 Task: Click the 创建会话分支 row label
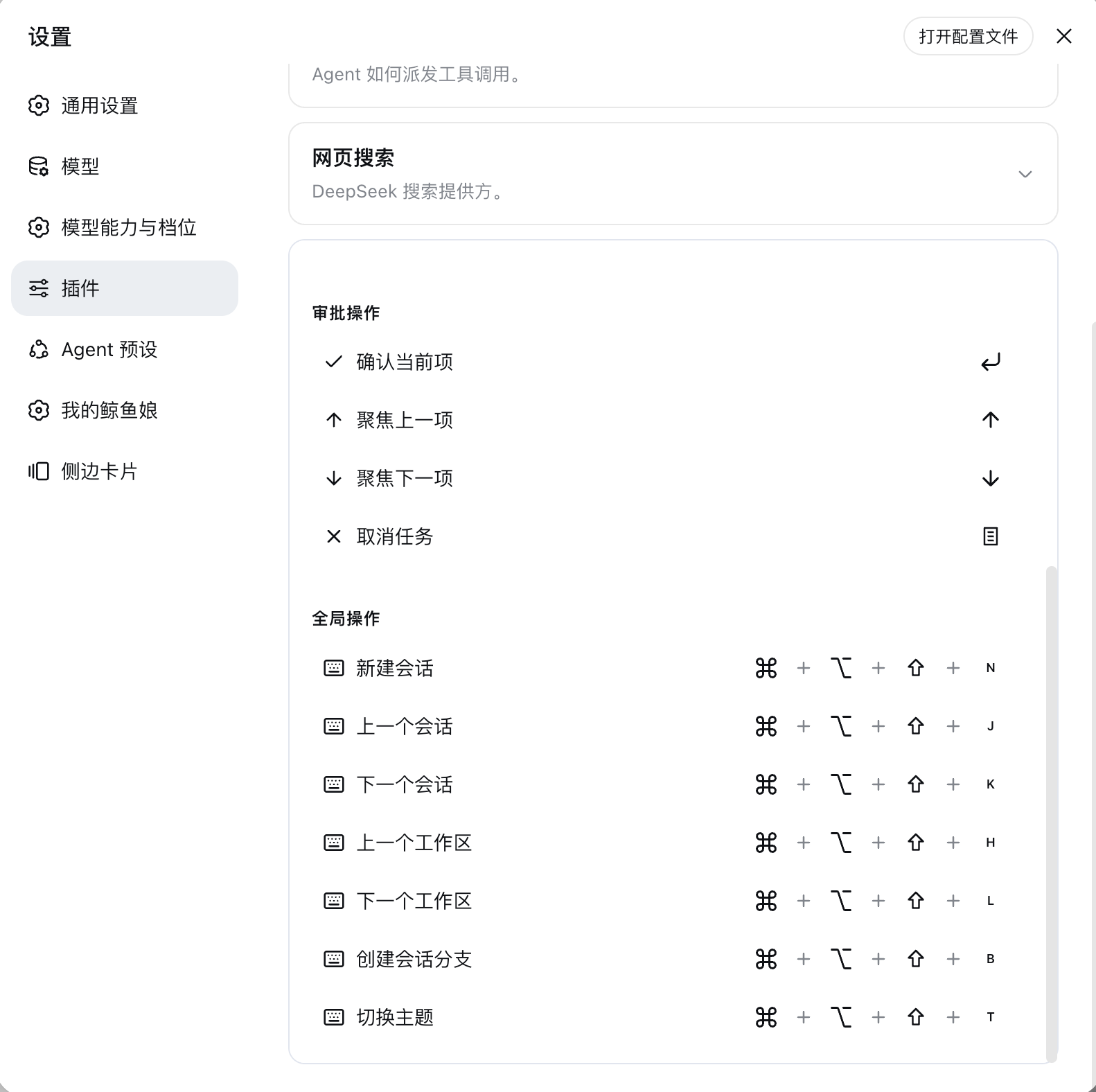[414, 959]
